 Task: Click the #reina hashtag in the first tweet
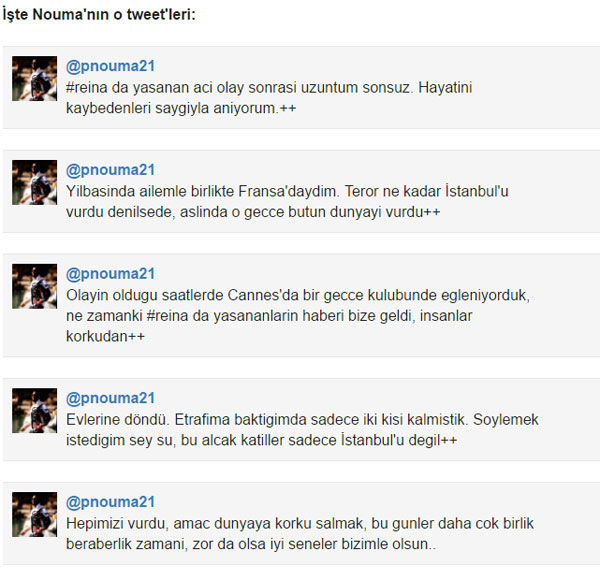(x=86, y=88)
